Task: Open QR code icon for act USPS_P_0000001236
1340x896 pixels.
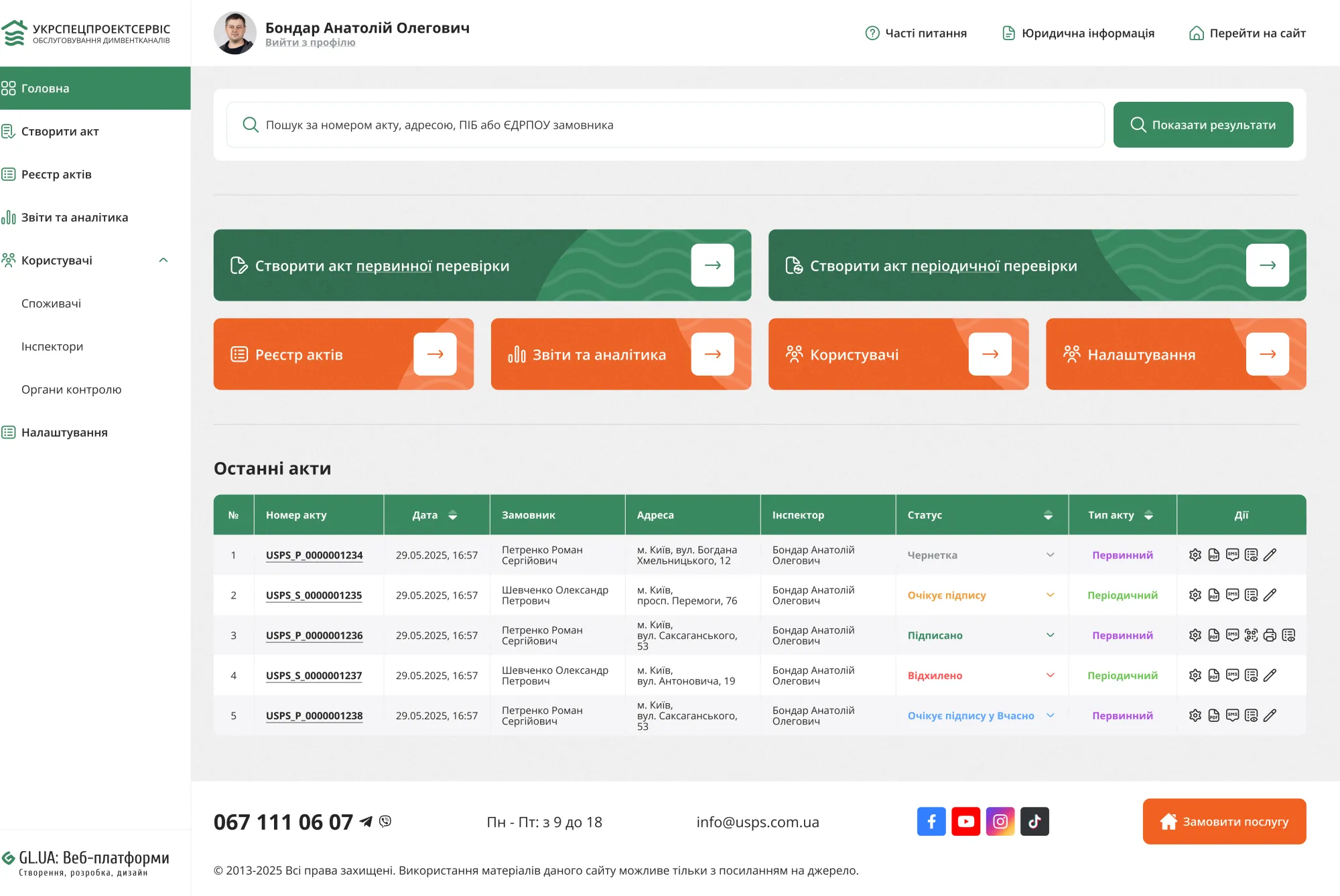Action: [1251, 636]
